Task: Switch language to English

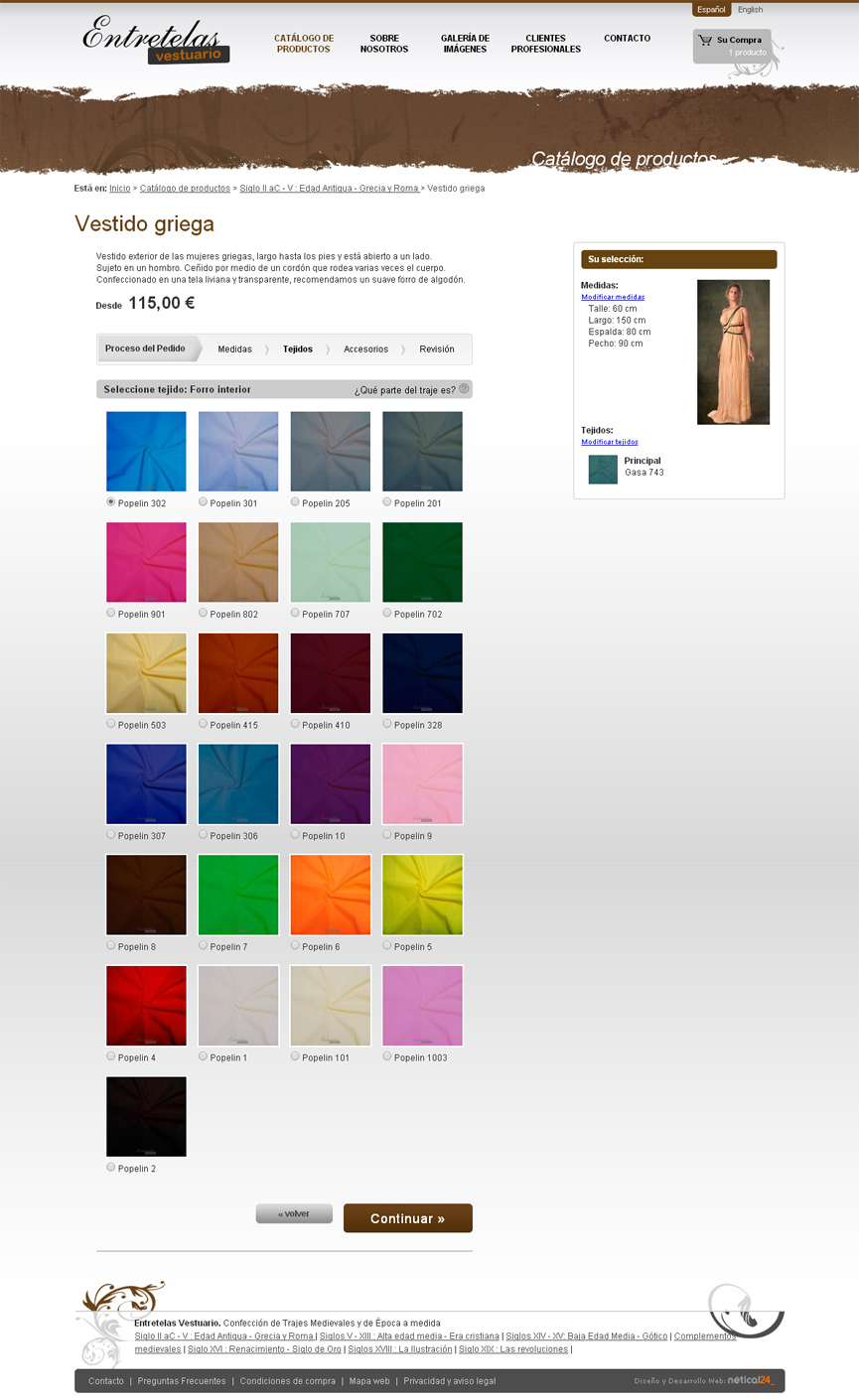Action: click(750, 10)
